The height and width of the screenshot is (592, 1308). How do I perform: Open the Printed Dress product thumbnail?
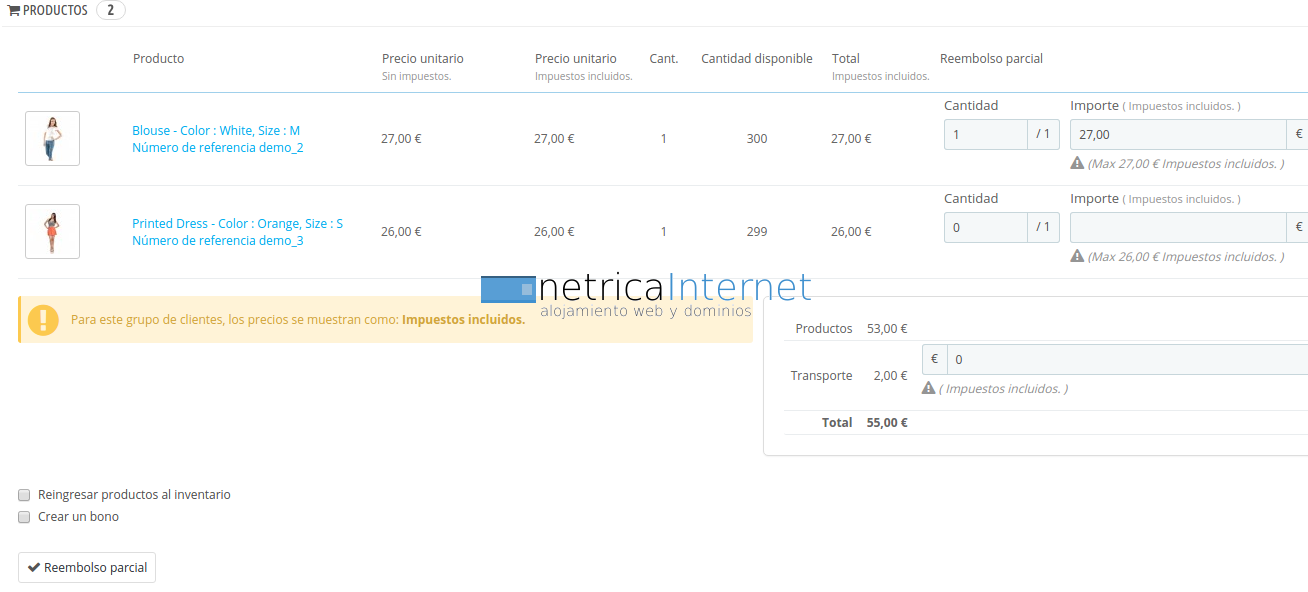click(52, 231)
